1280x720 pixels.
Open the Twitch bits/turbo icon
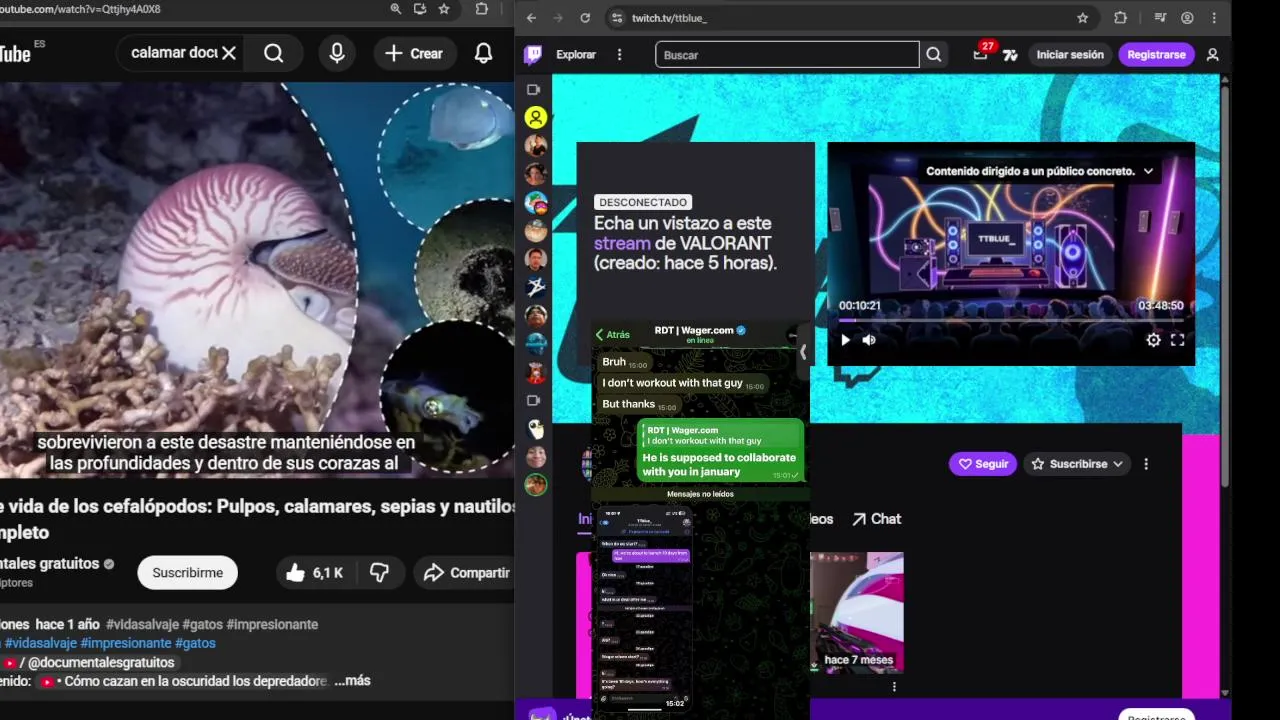pyautogui.click(x=1011, y=55)
